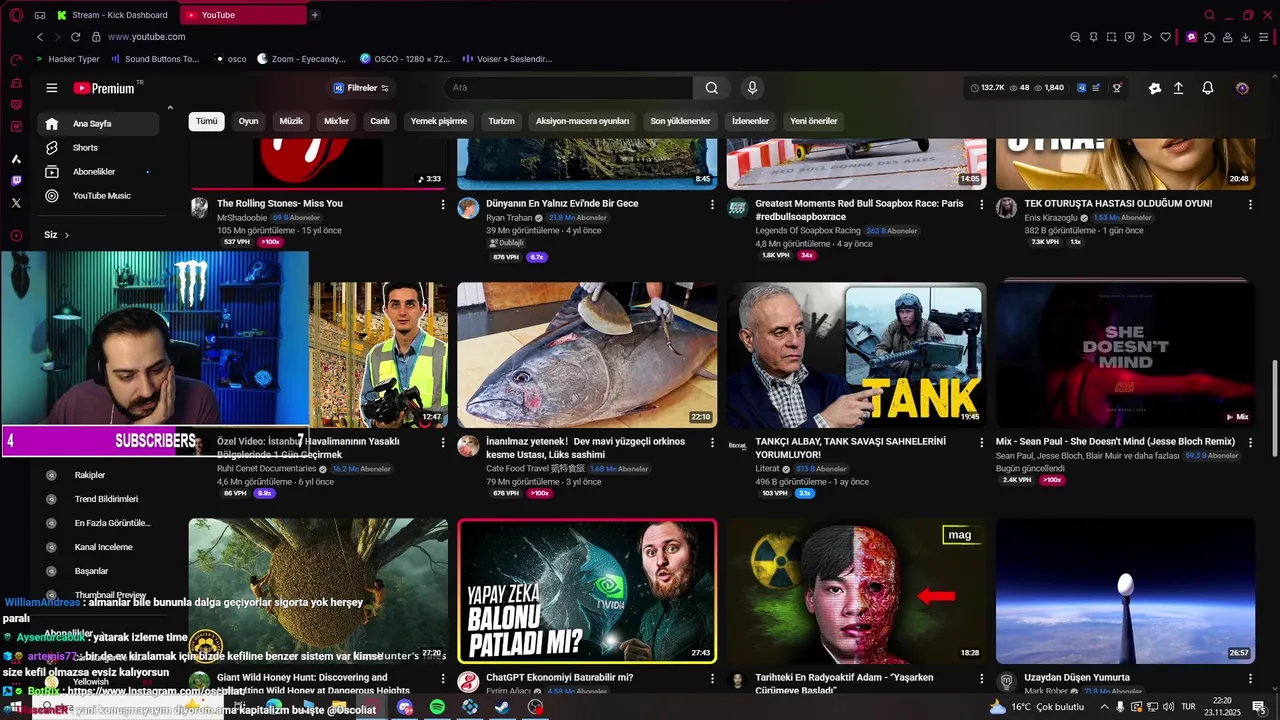Open Shorts in sidebar

click(x=99, y=148)
